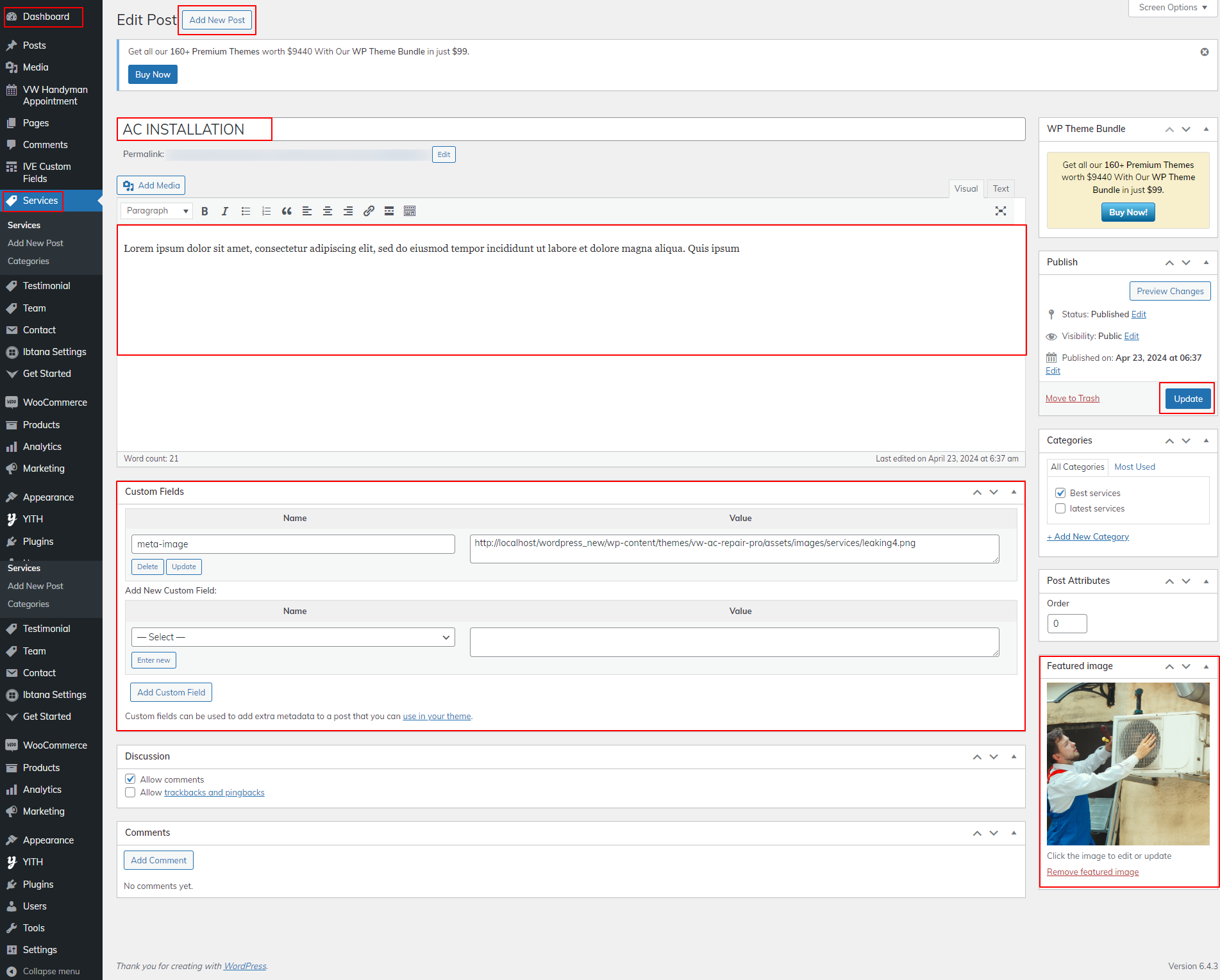Open the Paragraph format dropdown
1220x980 pixels.
coord(156,211)
